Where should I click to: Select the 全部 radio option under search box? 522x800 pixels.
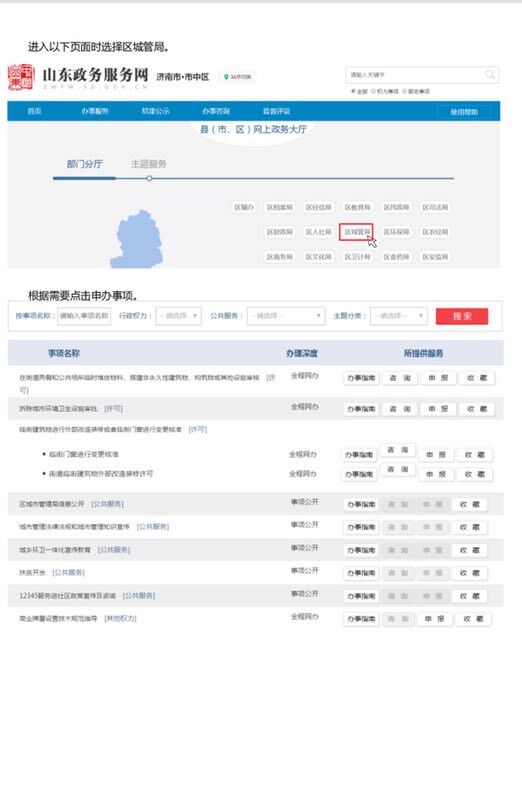[x=359, y=91]
